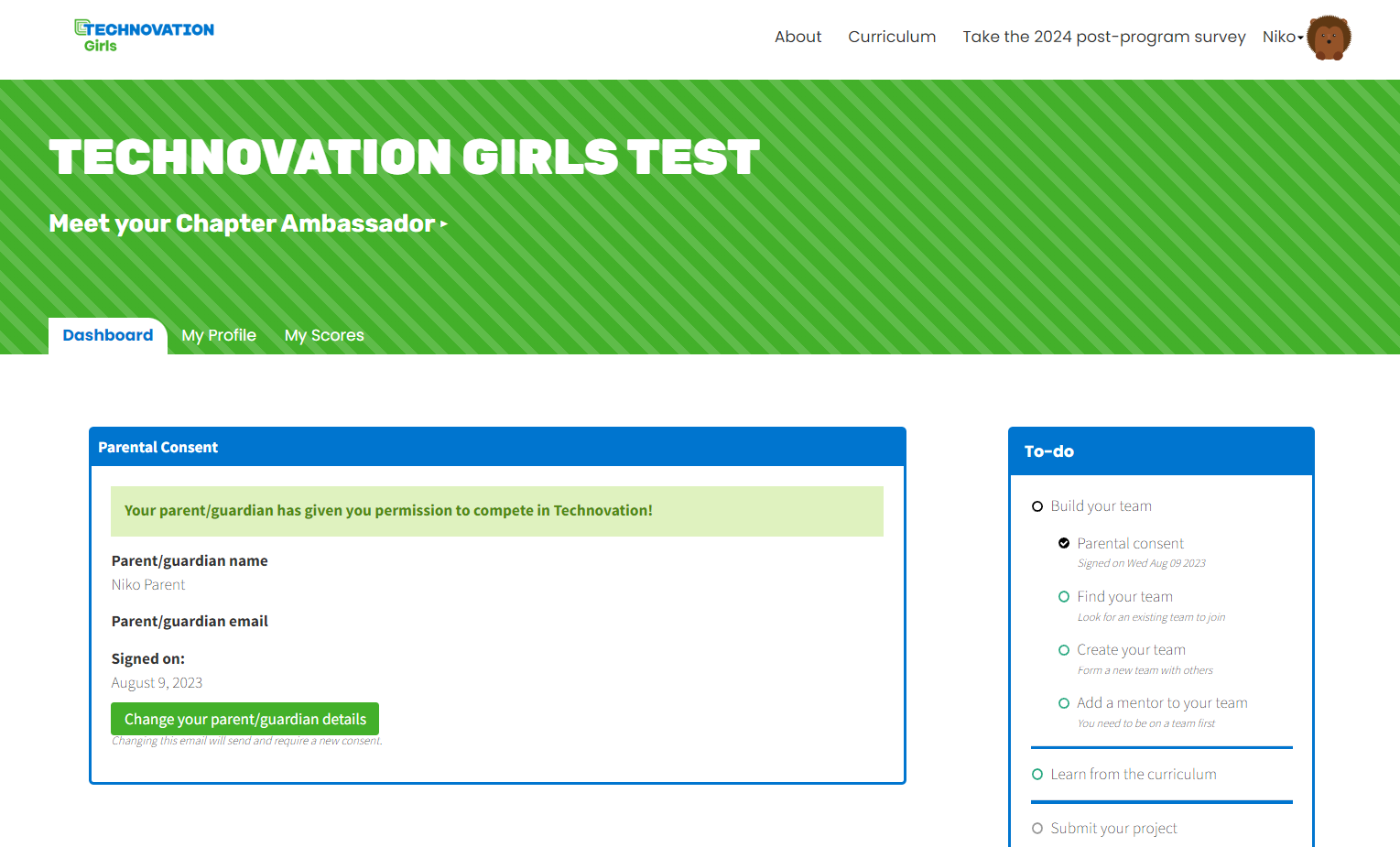Open Add a mentor to your team
Viewport: 1400px width, 847px height.
[1162, 702]
